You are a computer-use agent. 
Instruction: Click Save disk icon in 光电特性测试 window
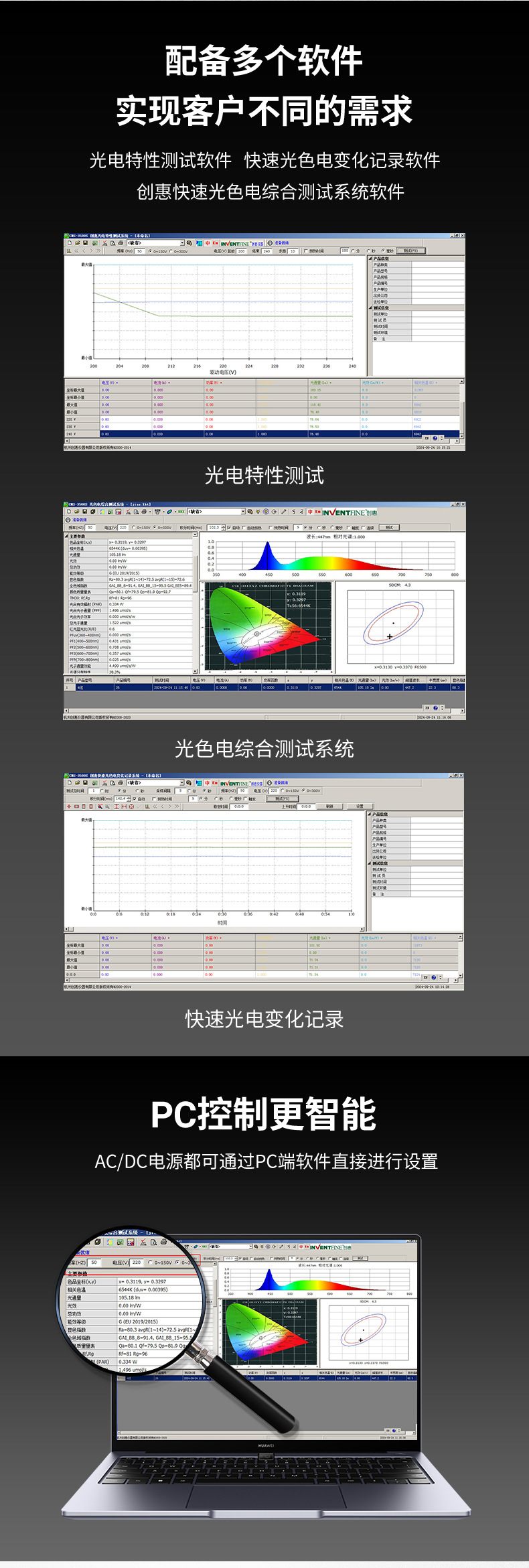86,242
